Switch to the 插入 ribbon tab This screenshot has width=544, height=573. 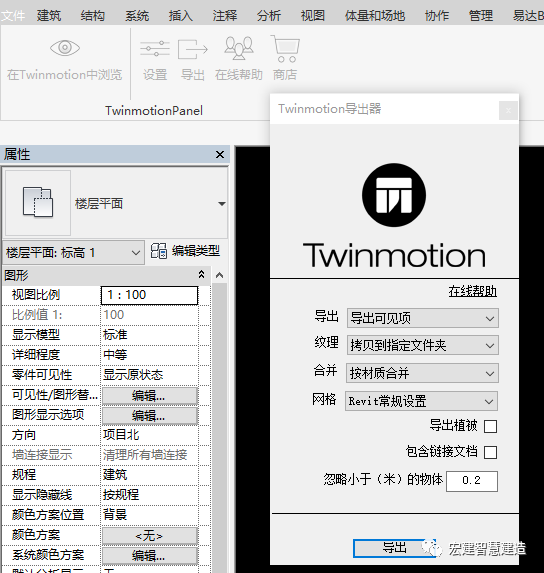point(180,16)
